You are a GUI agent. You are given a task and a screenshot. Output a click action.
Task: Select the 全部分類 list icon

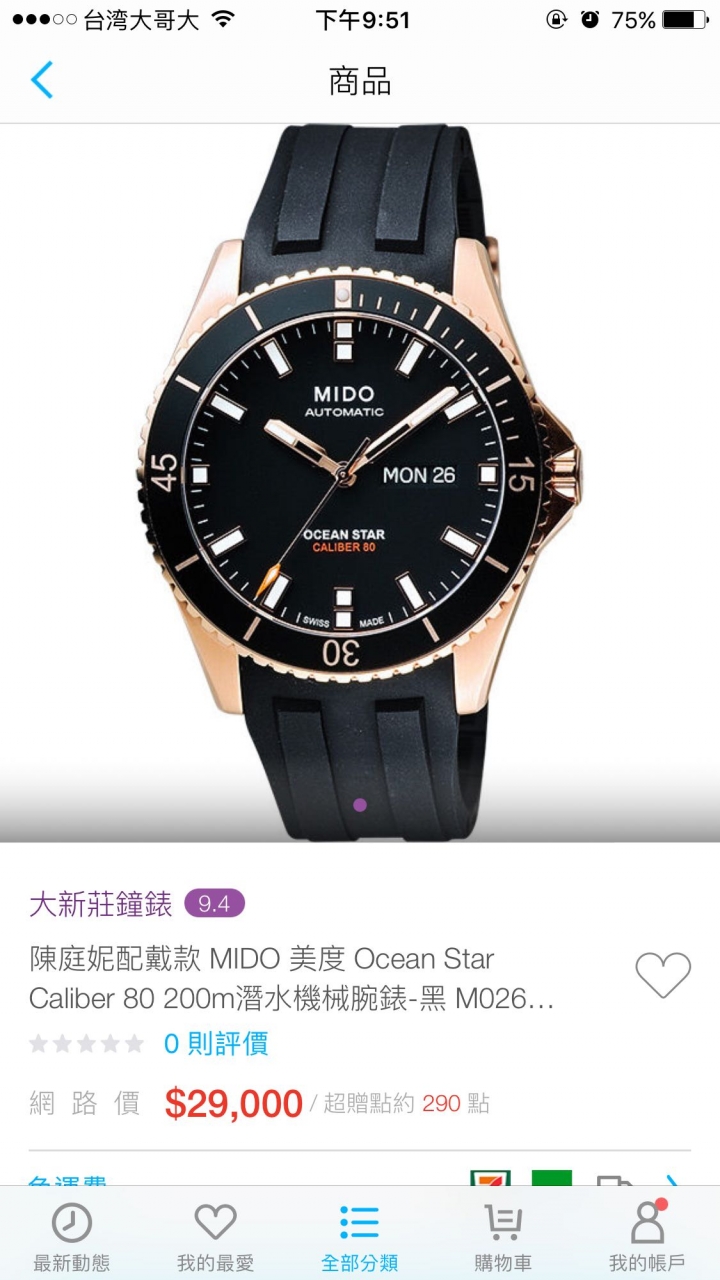point(359,1236)
